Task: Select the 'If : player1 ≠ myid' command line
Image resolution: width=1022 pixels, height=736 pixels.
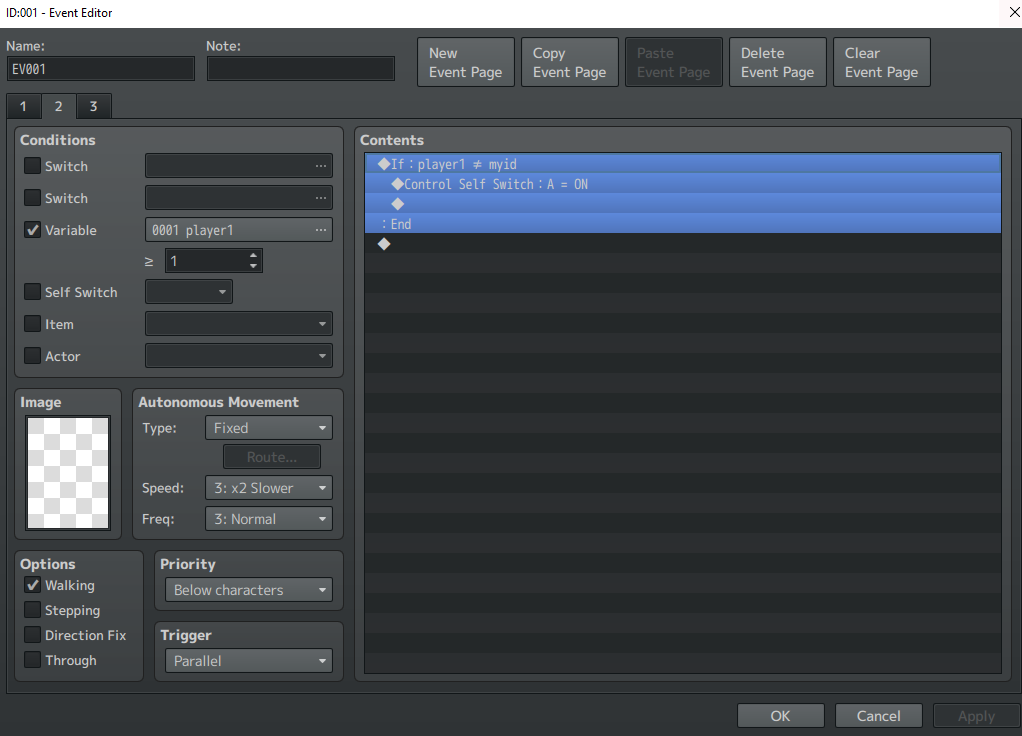Action: 682,164
